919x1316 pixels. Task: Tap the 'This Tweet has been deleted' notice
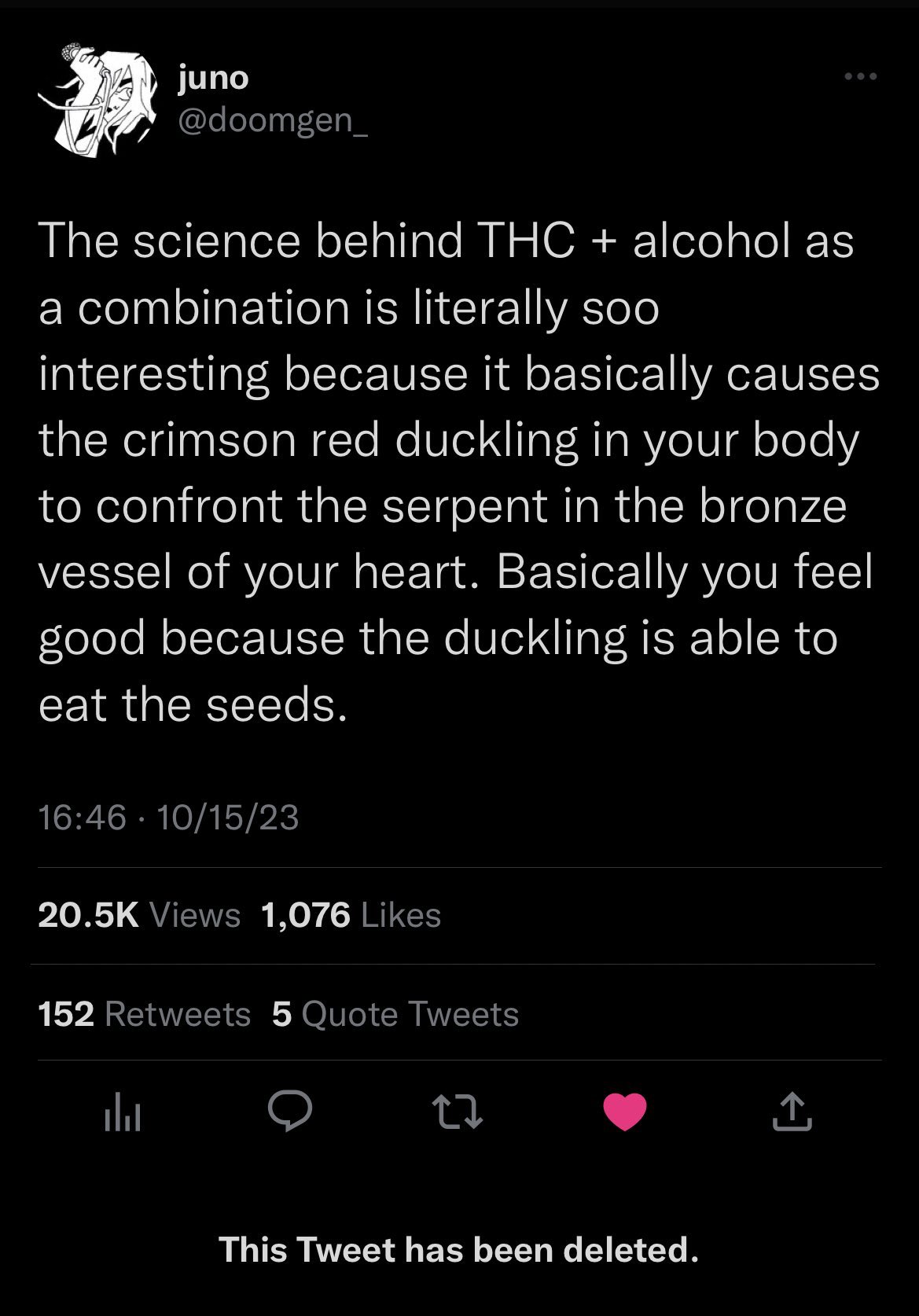point(459,1249)
